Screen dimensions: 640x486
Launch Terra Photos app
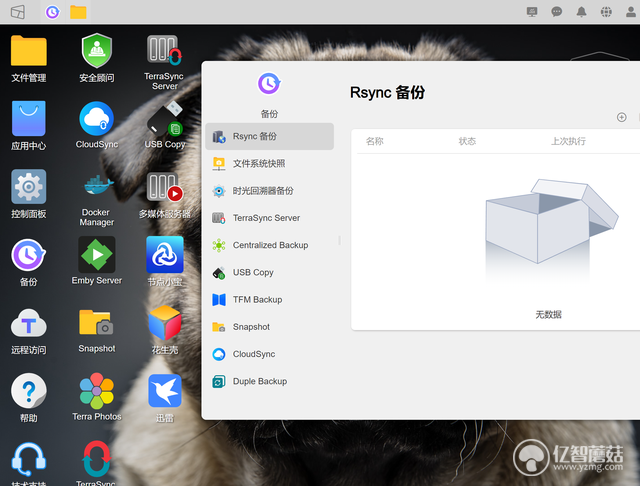(97, 391)
